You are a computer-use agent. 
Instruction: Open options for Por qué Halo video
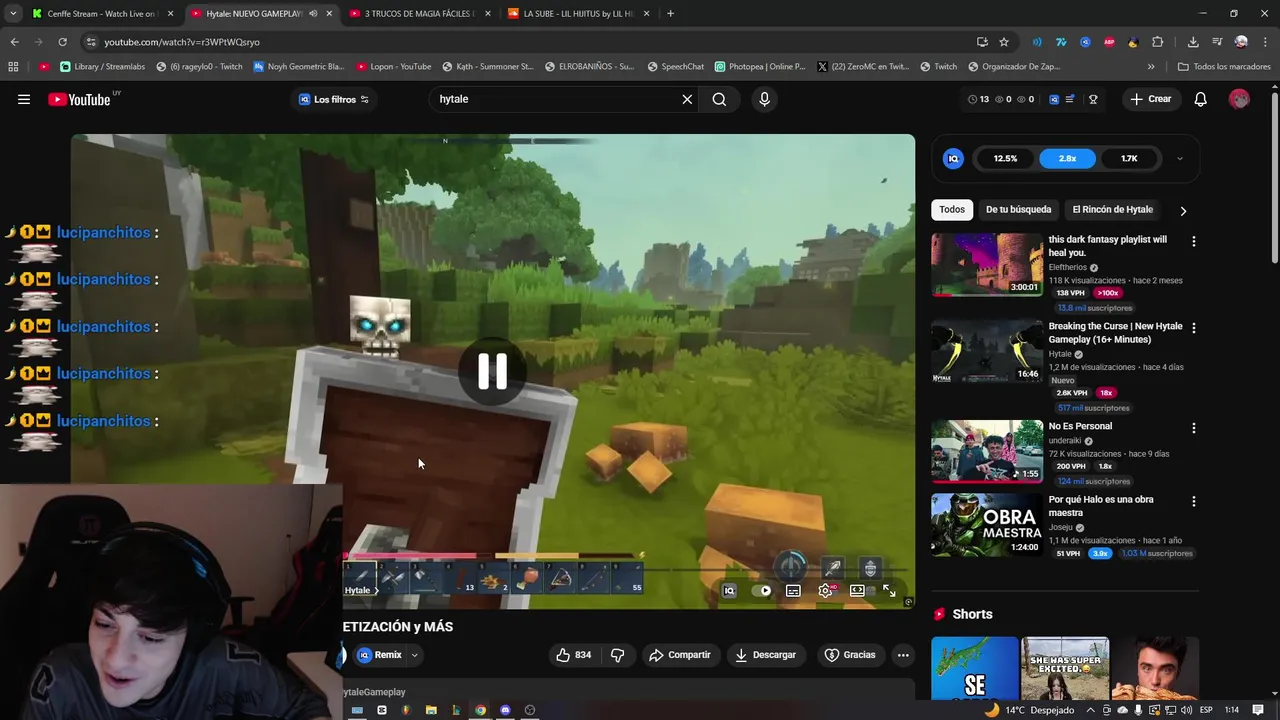[1193, 501]
